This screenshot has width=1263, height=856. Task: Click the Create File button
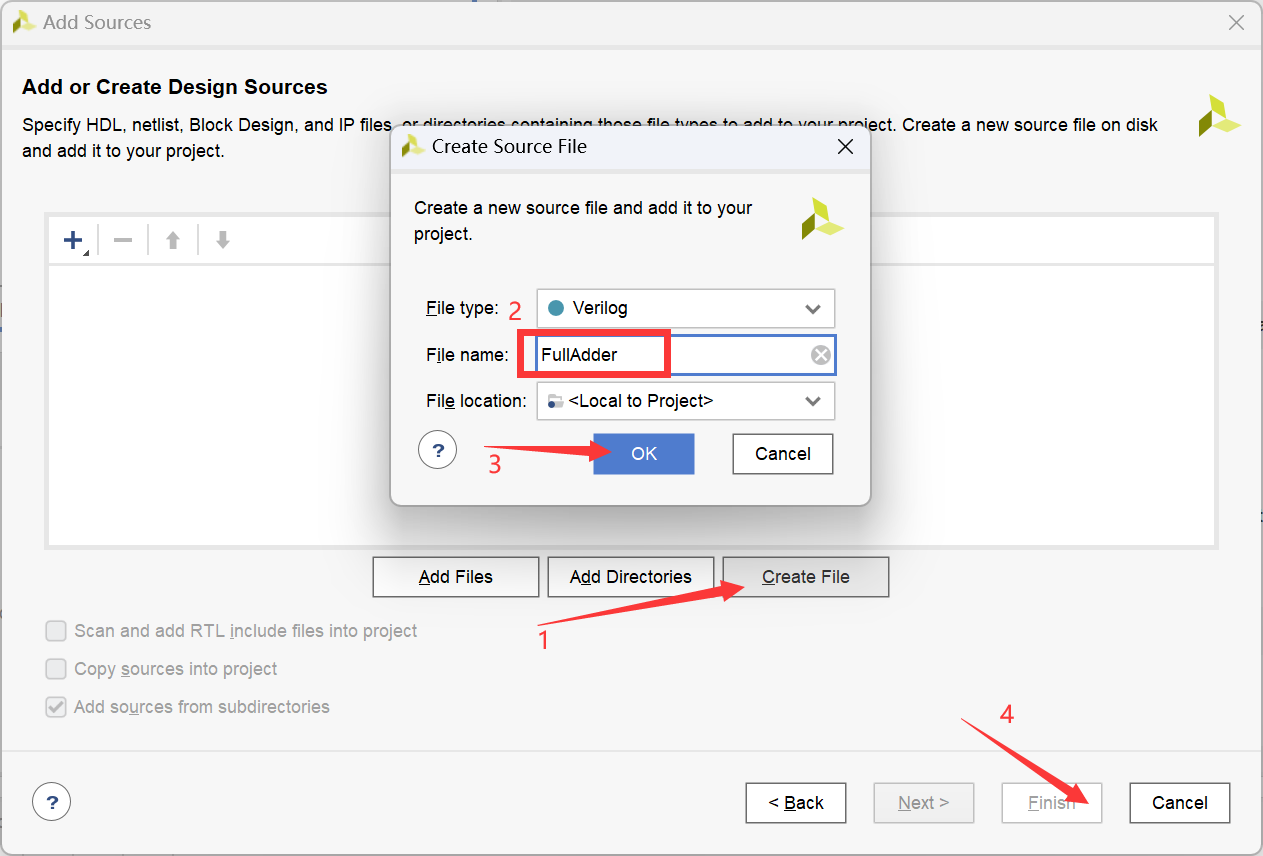[805, 577]
